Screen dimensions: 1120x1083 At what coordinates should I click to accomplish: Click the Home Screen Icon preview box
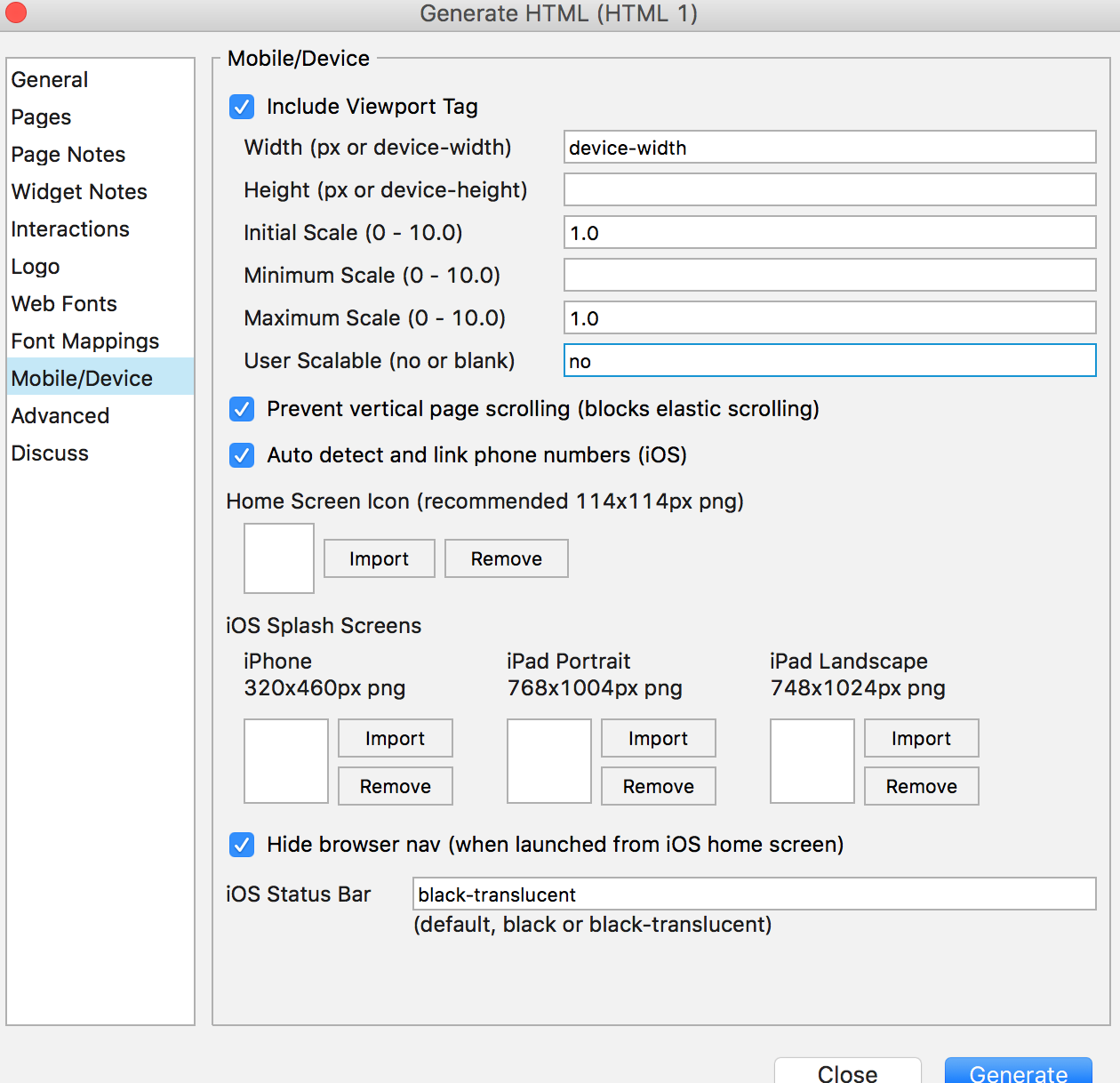tap(279, 558)
